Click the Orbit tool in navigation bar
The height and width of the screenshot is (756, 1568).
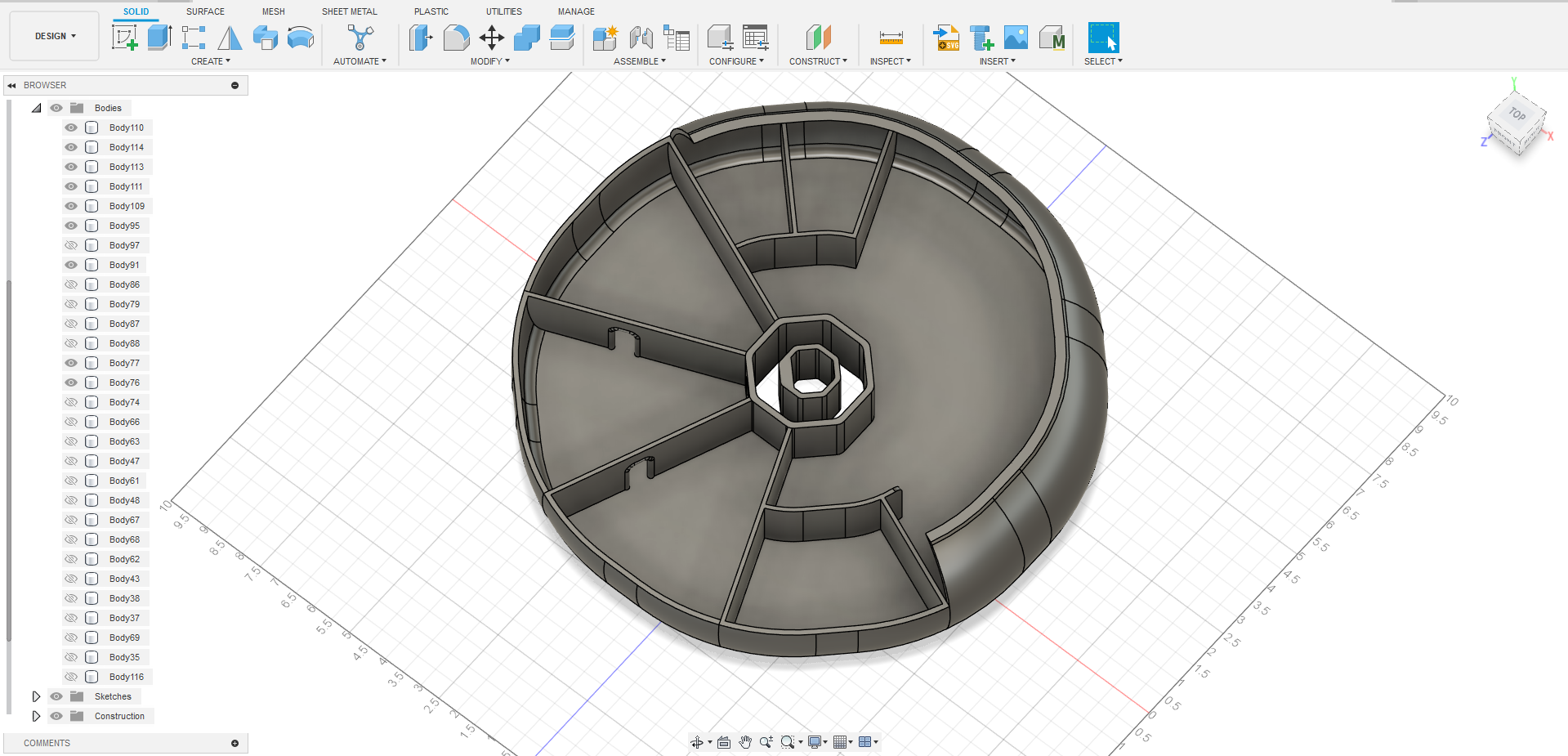pyautogui.click(x=697, y=742)
